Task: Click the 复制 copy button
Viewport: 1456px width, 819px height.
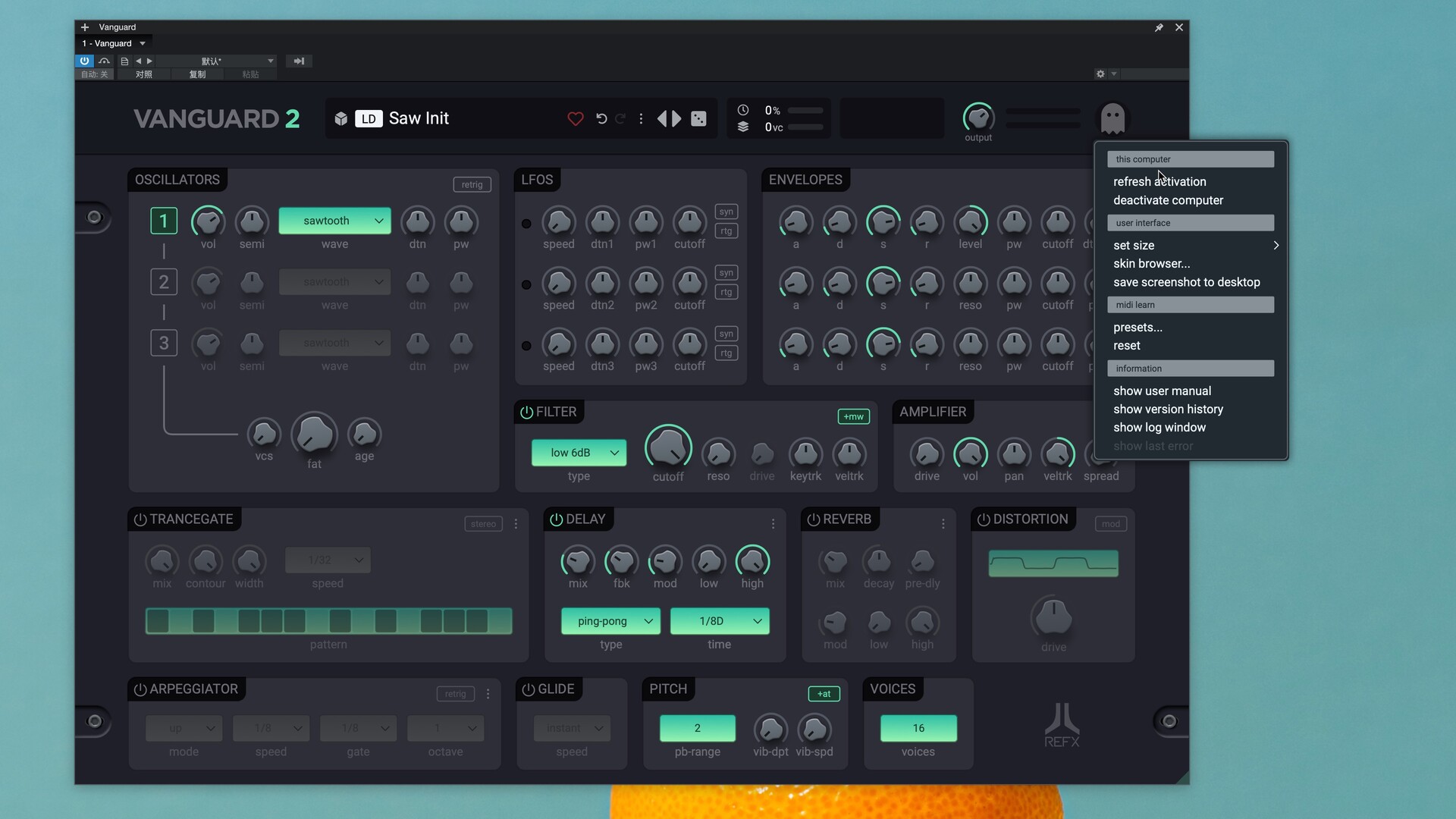Action: [197, 74]
